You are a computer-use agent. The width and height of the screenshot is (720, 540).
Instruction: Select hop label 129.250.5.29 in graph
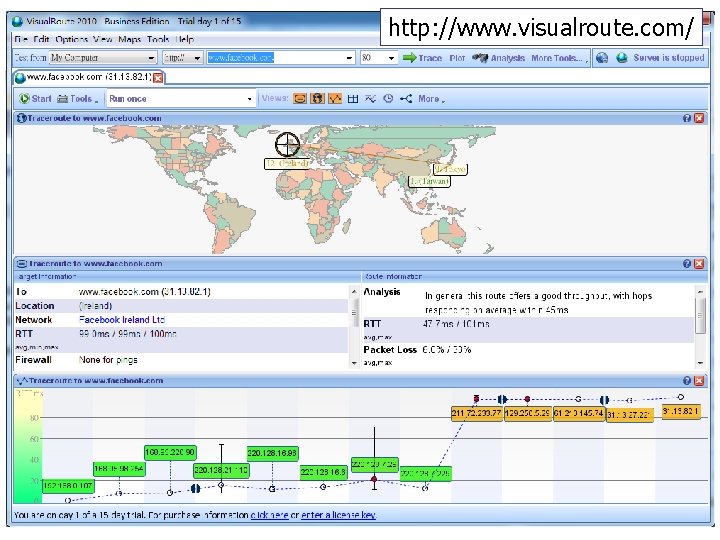tap(527, 413)
